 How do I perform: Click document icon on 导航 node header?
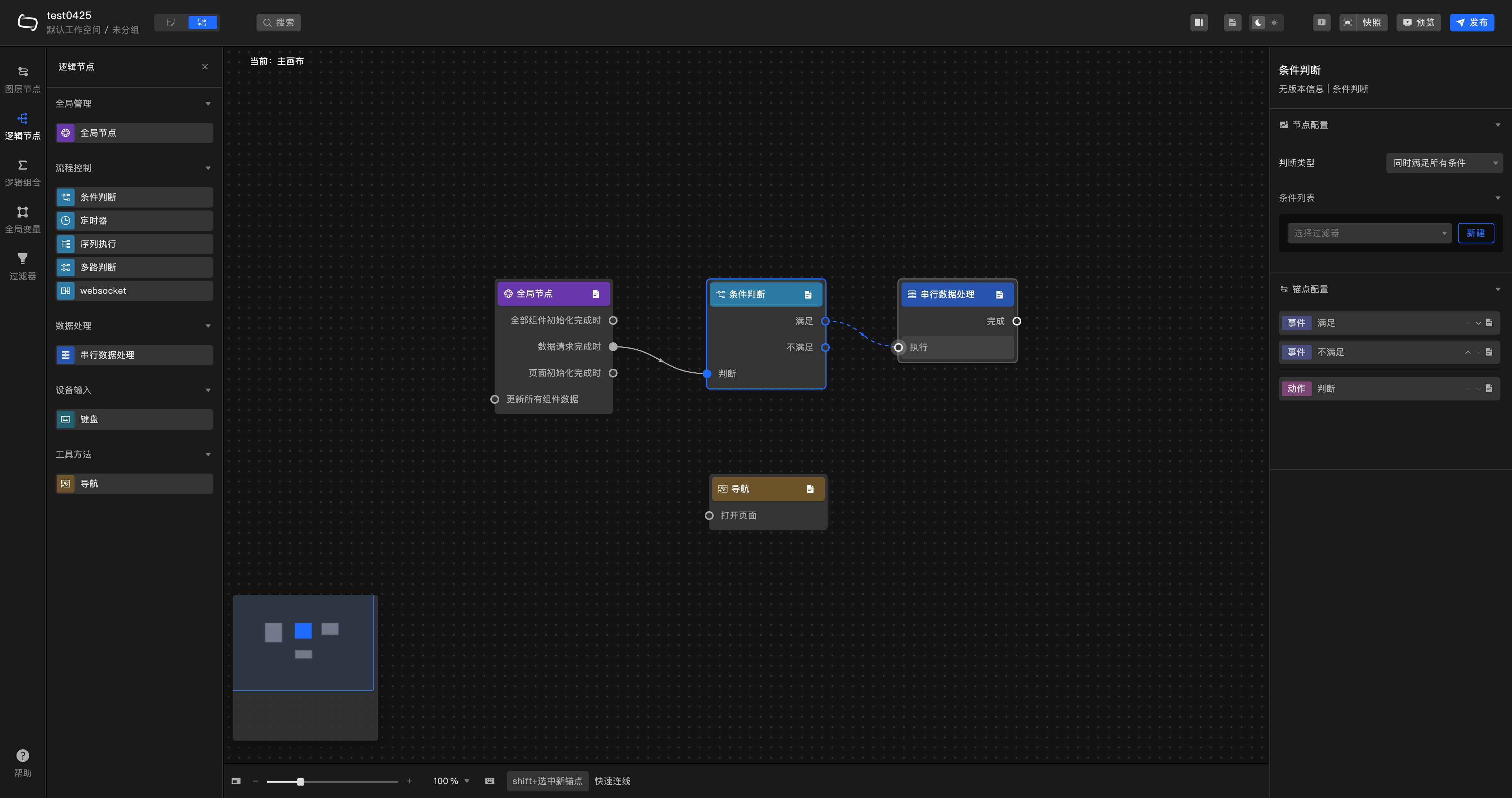tap(810, 489)
